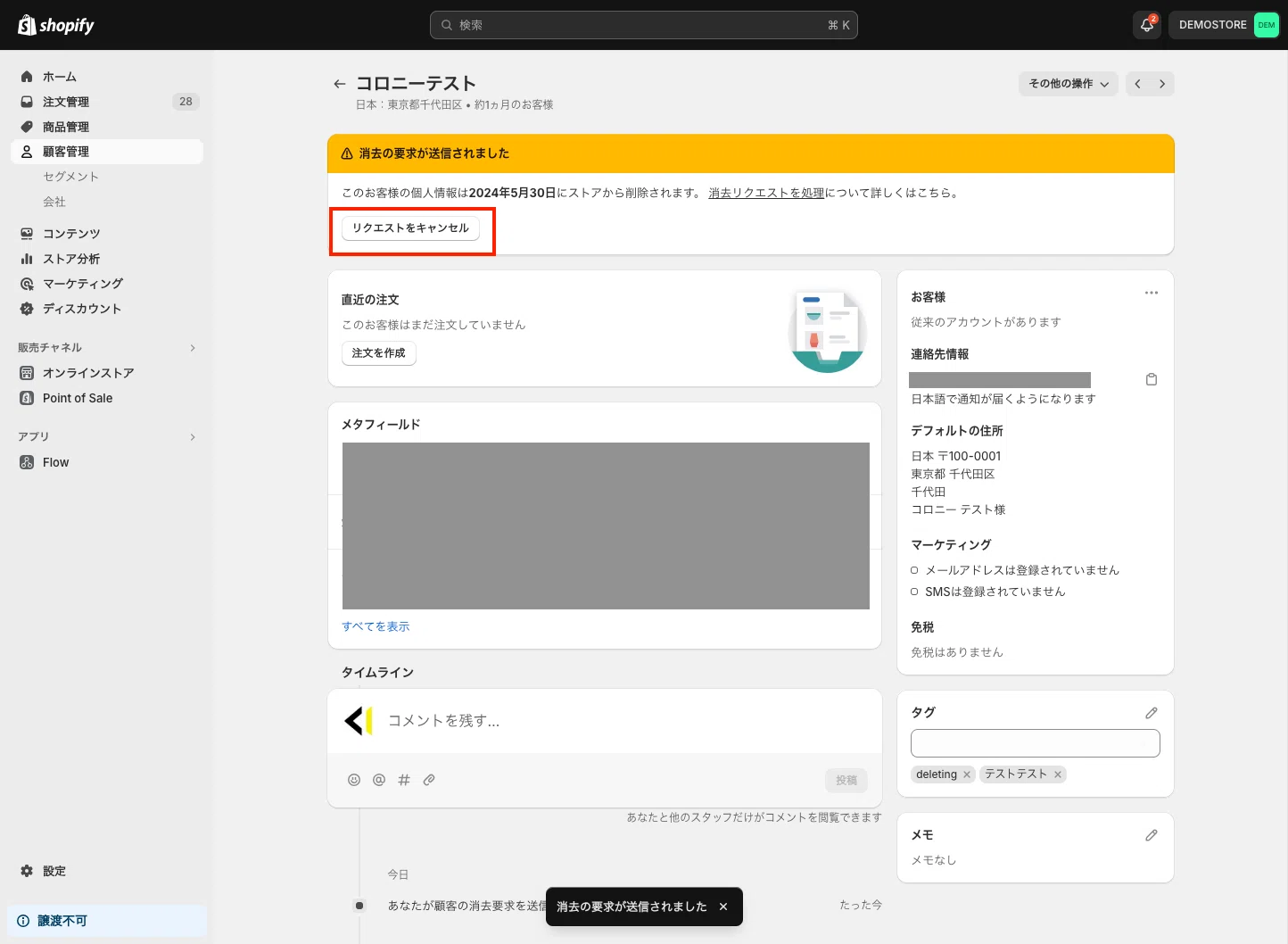The height and width of the screenshot is (944, 1288).
Task: Open マーケティング in sidebar
Action: (107, 284)
